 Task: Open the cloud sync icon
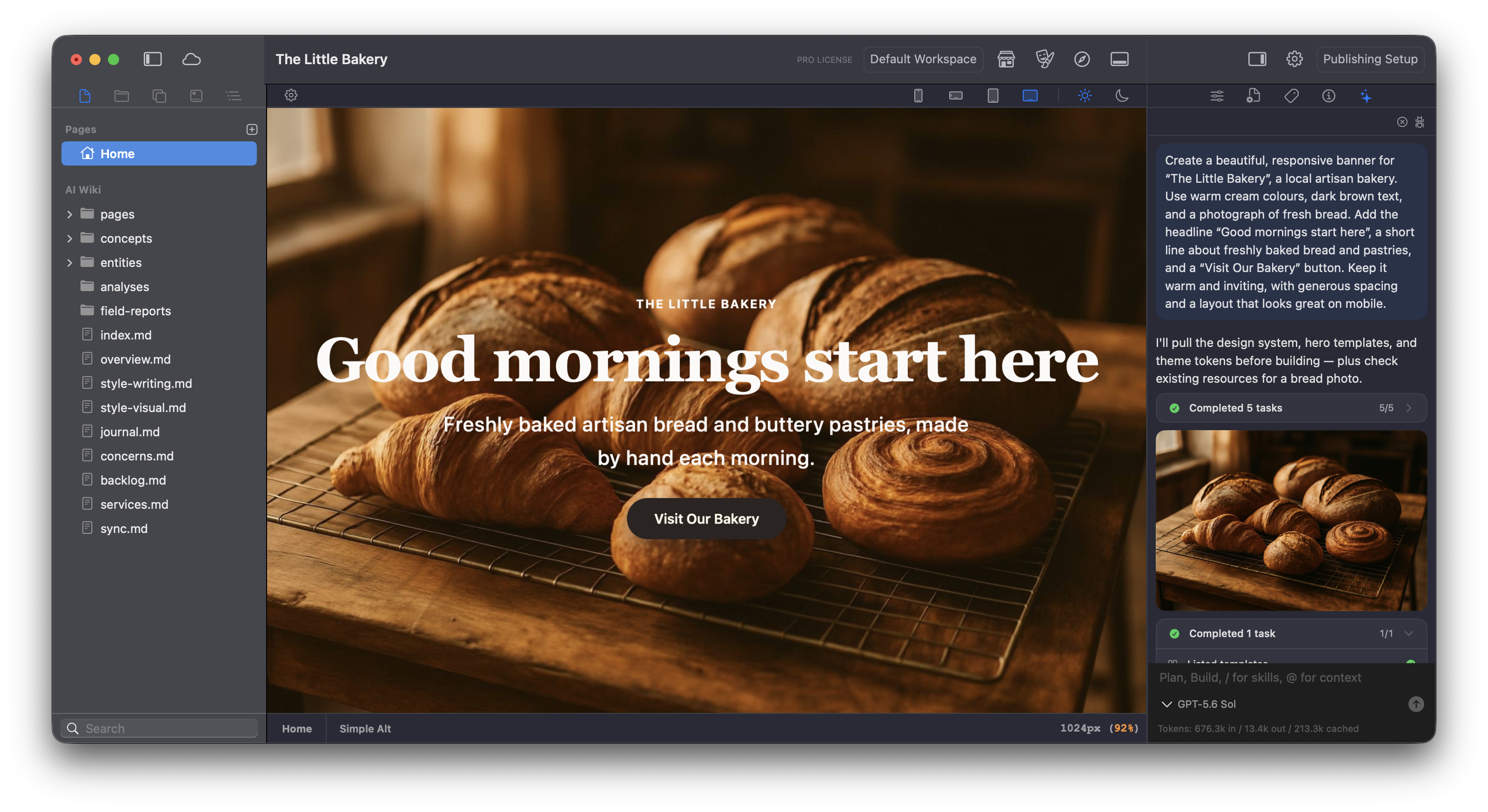click(x=191, y=59)
